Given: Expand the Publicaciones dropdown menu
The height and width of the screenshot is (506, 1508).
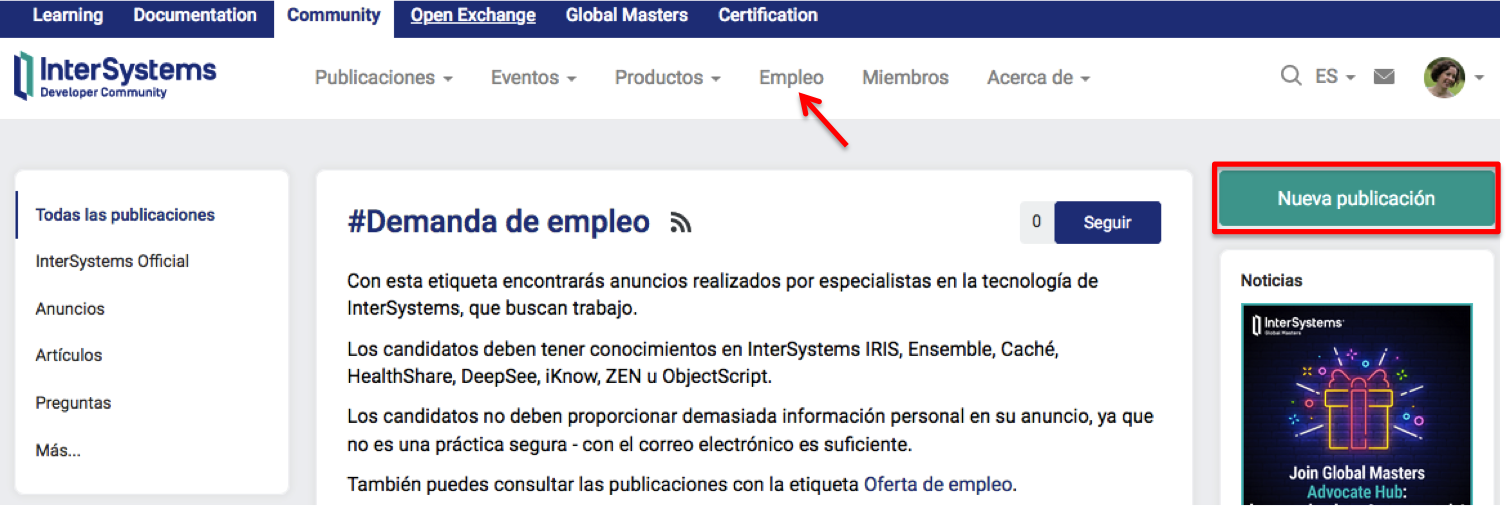Looking at the screenshot, I should click(383, 78).
